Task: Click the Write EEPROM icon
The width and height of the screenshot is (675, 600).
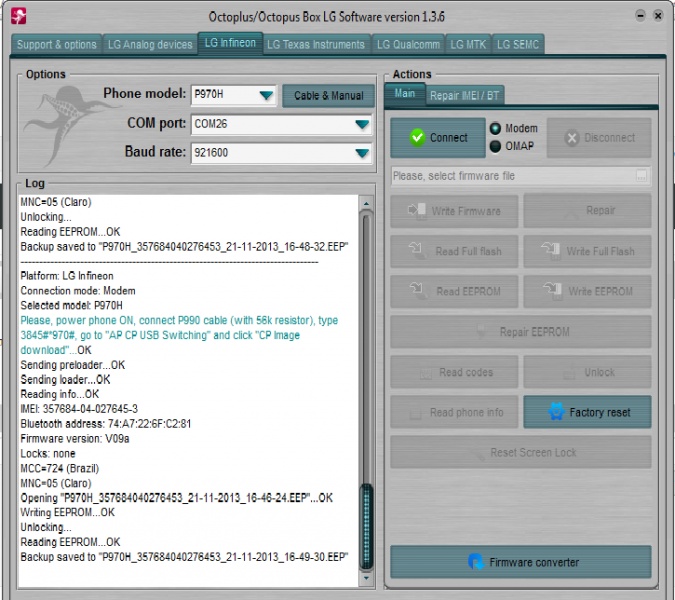Action: tap(552, 291)
